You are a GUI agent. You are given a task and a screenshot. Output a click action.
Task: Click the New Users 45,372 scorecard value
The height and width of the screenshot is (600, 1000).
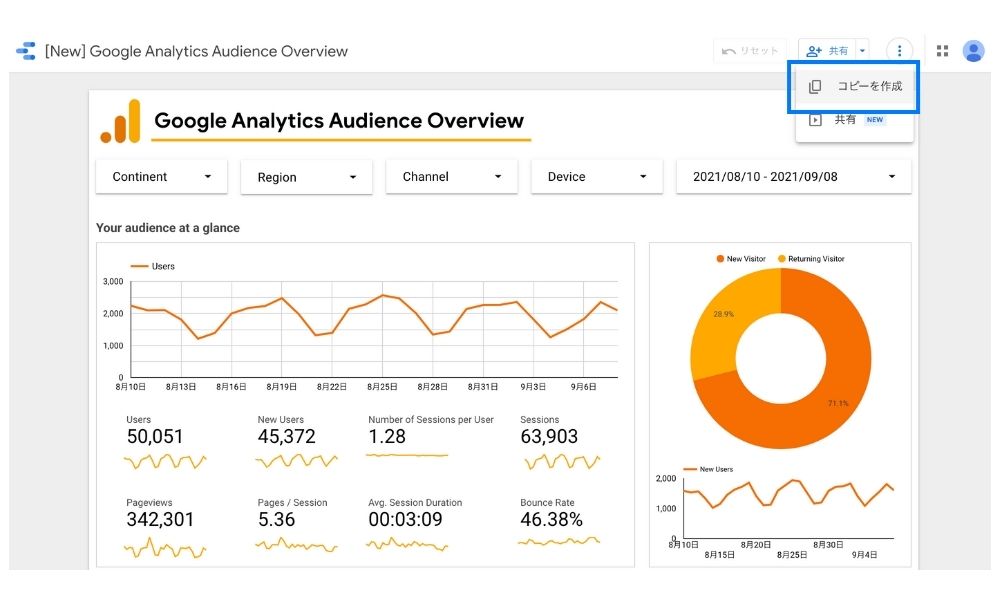286,437
